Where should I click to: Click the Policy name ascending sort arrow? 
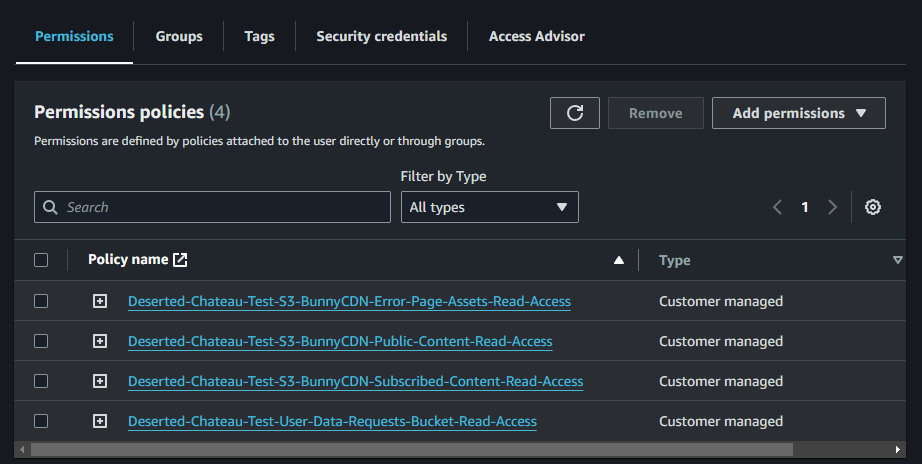618,260
